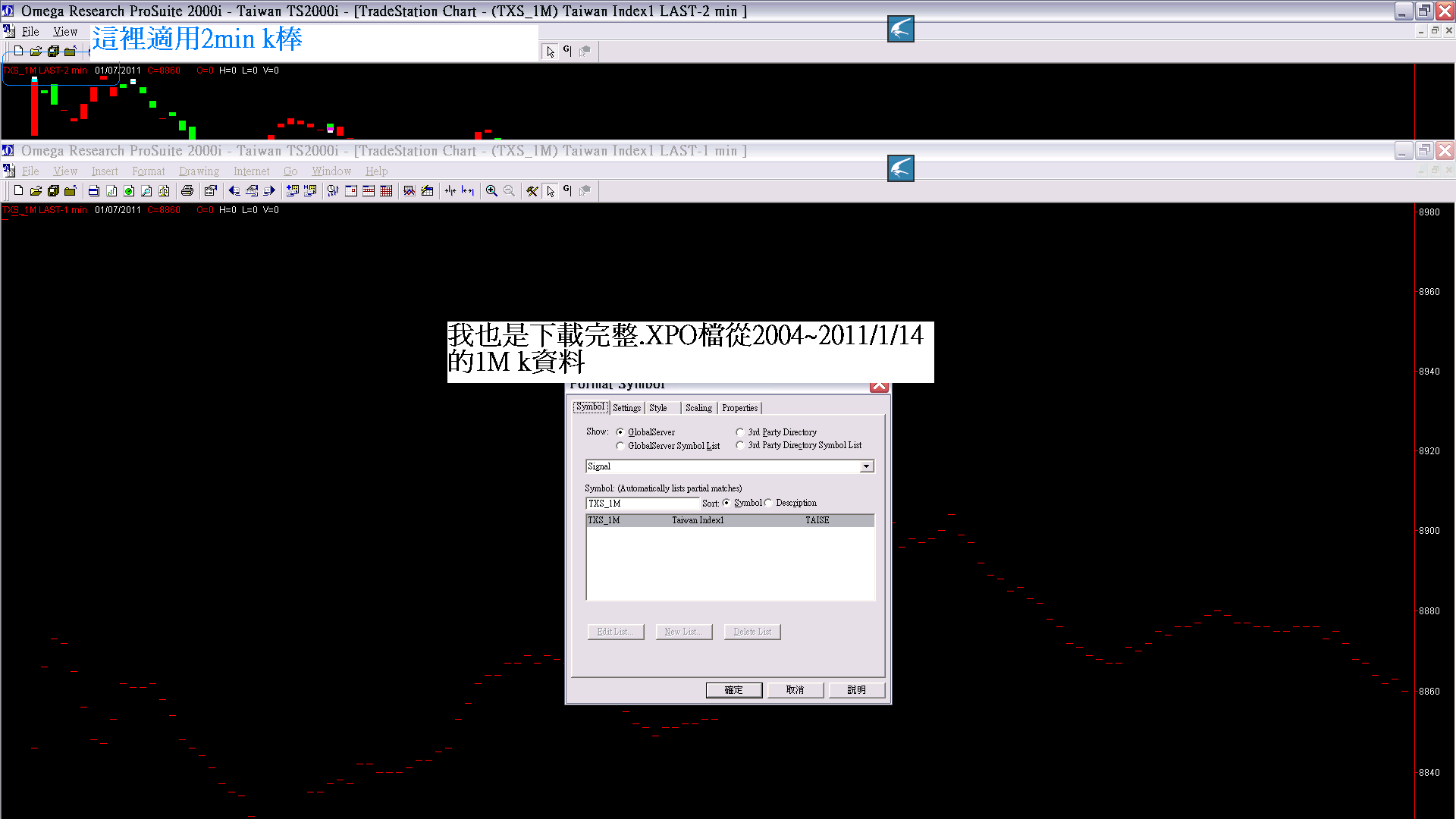The height and width of the screenshot is (819, 1456).
Task: Click the Edit List button
Action: click(x=615, y=632)
